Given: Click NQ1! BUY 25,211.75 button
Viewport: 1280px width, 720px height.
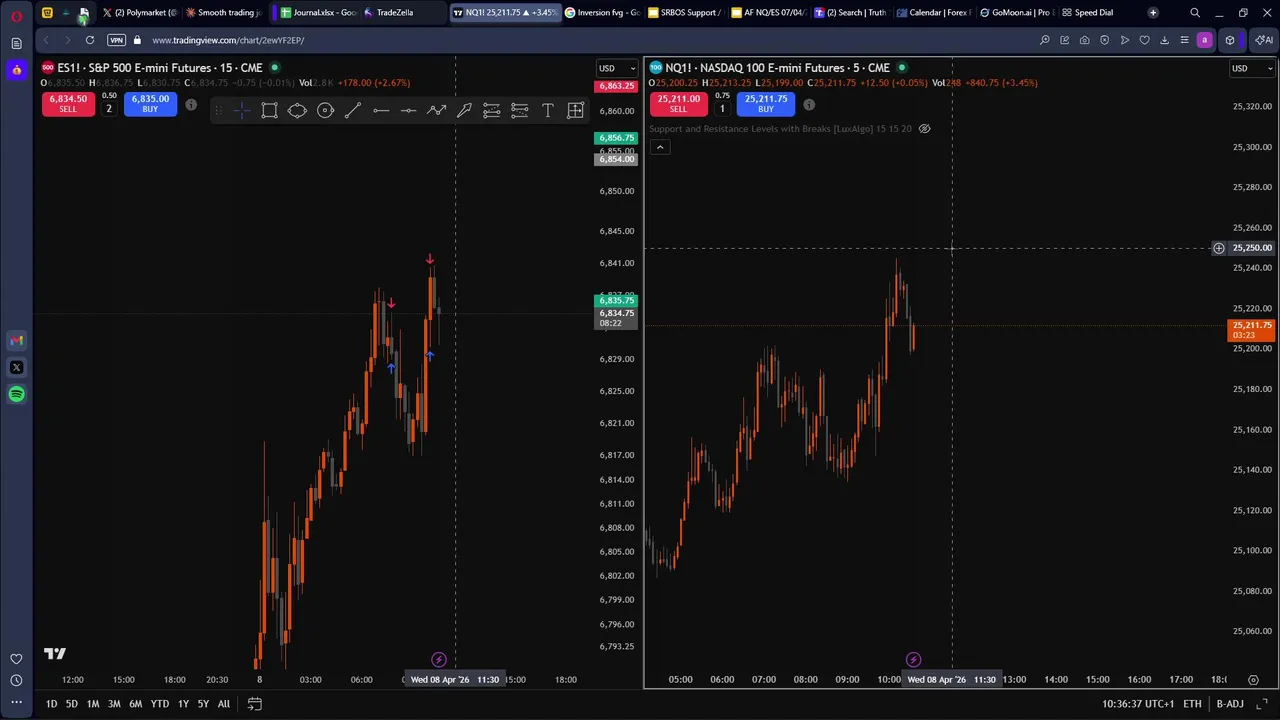Looking at the screenshot, I should click(x=766, y=104).
